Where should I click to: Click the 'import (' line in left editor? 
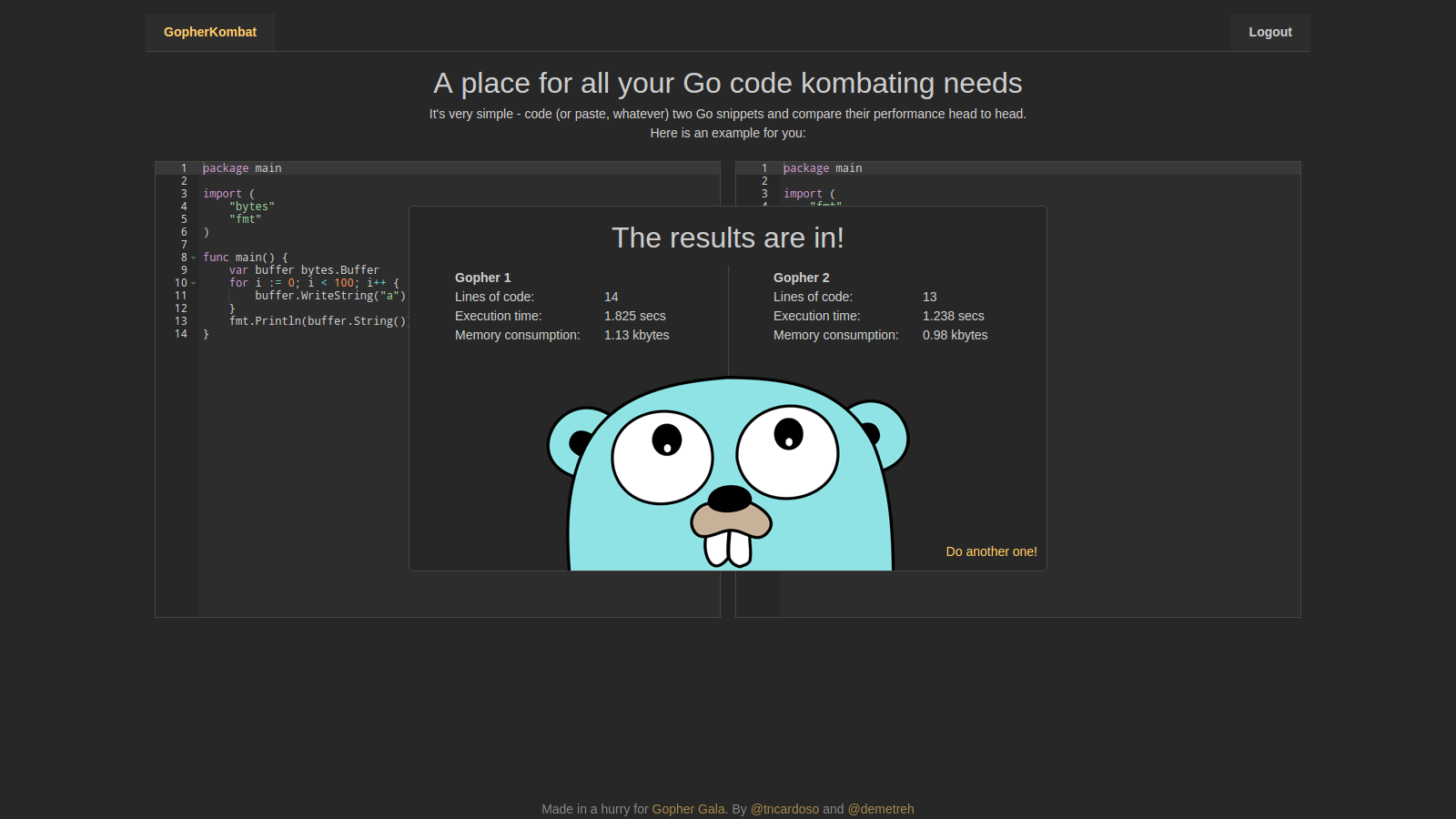229,194
